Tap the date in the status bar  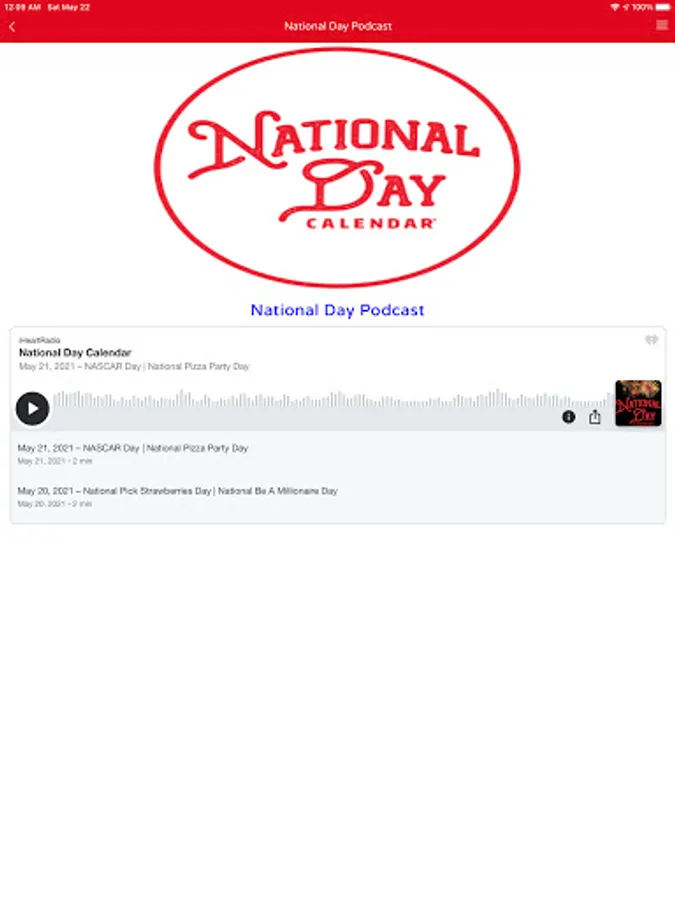point(69,7)
